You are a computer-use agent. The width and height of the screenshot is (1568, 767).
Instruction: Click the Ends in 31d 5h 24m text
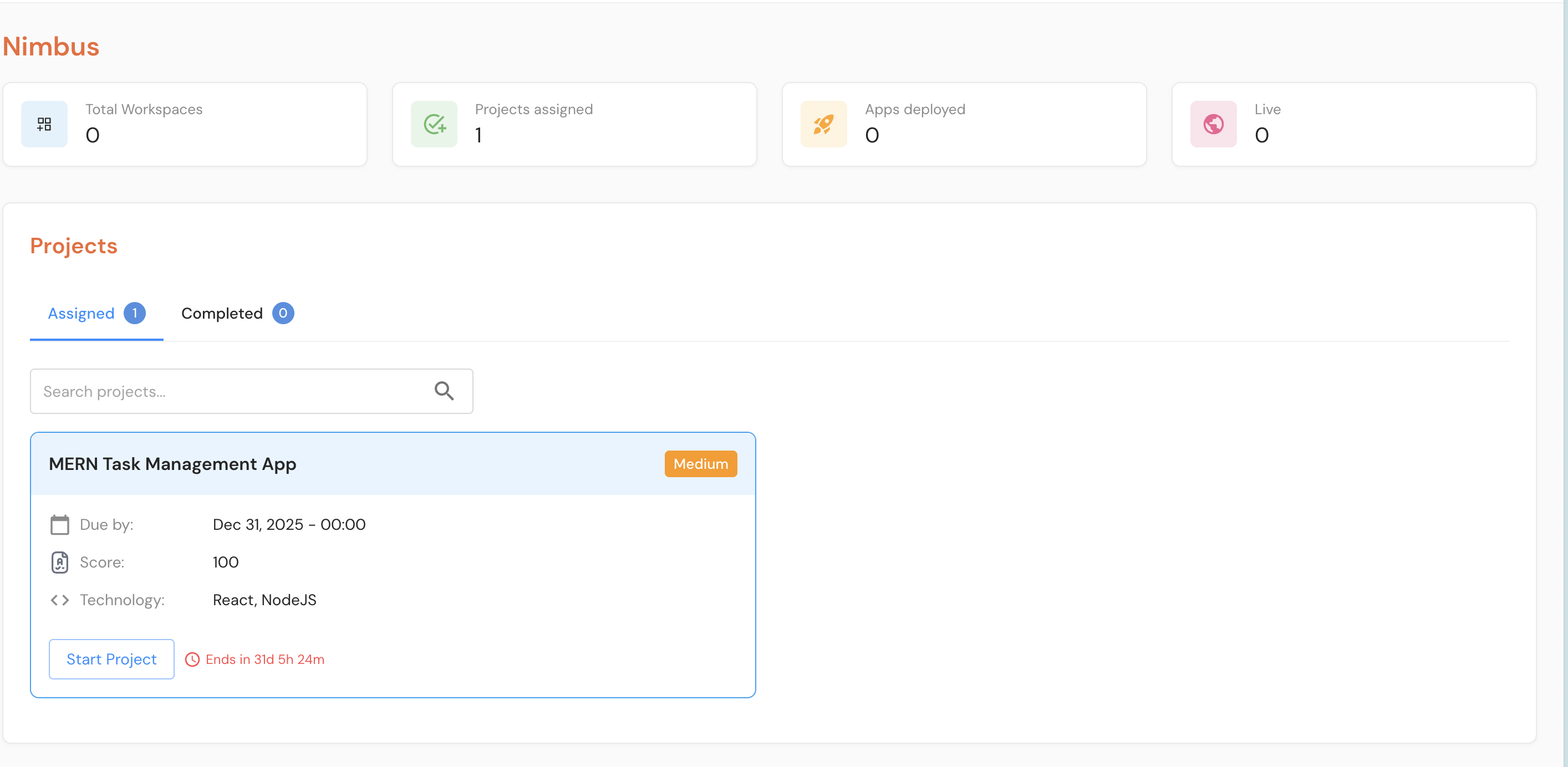pos(264,659)
